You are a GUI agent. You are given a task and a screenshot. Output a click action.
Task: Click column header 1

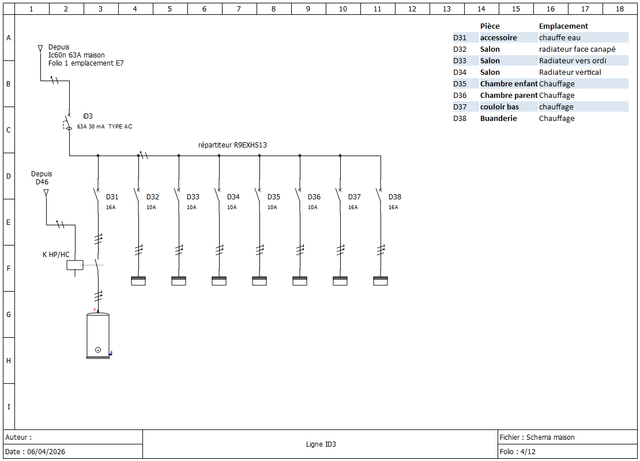coord(31,9)
